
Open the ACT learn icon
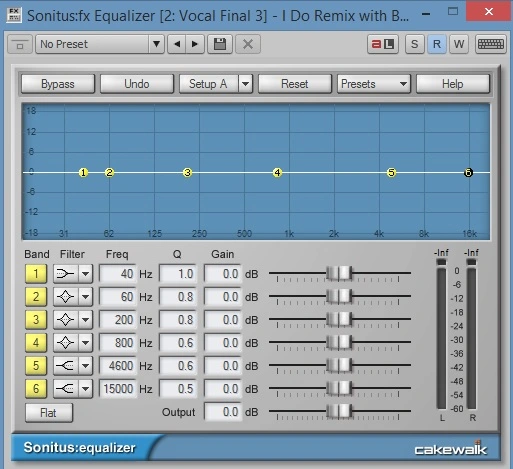click(x=383, y=44)
